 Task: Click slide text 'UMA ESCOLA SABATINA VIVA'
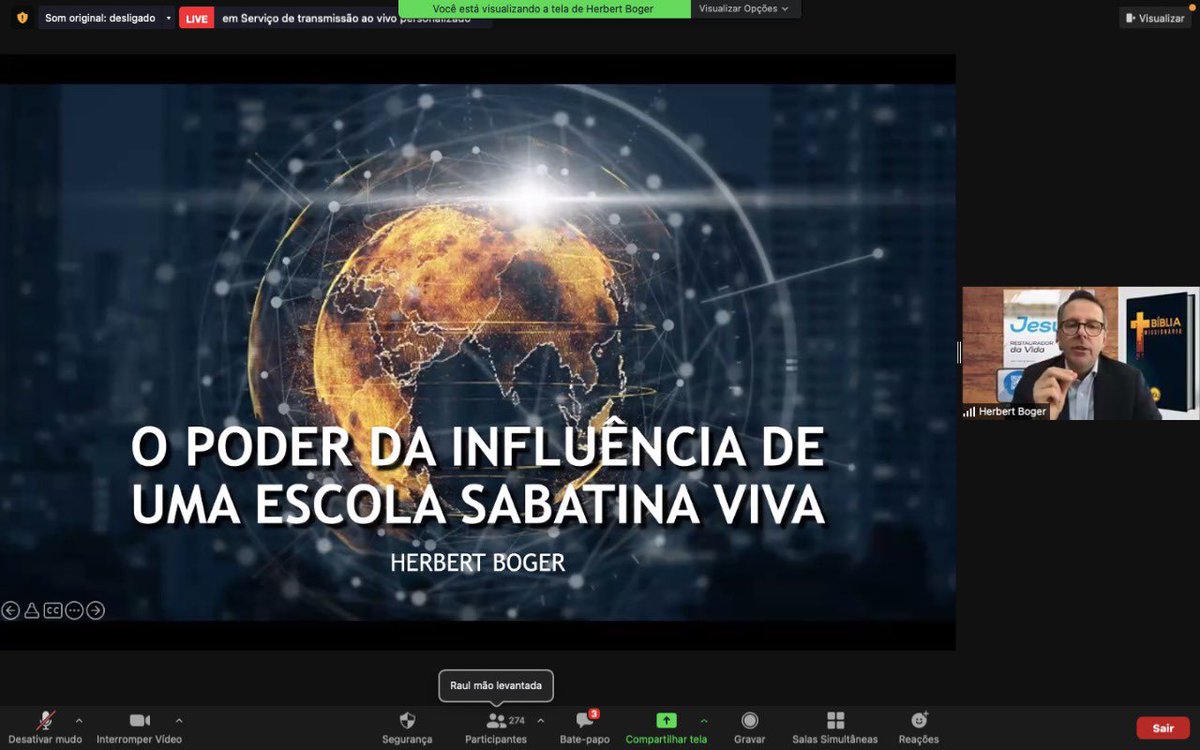[478, 506]
